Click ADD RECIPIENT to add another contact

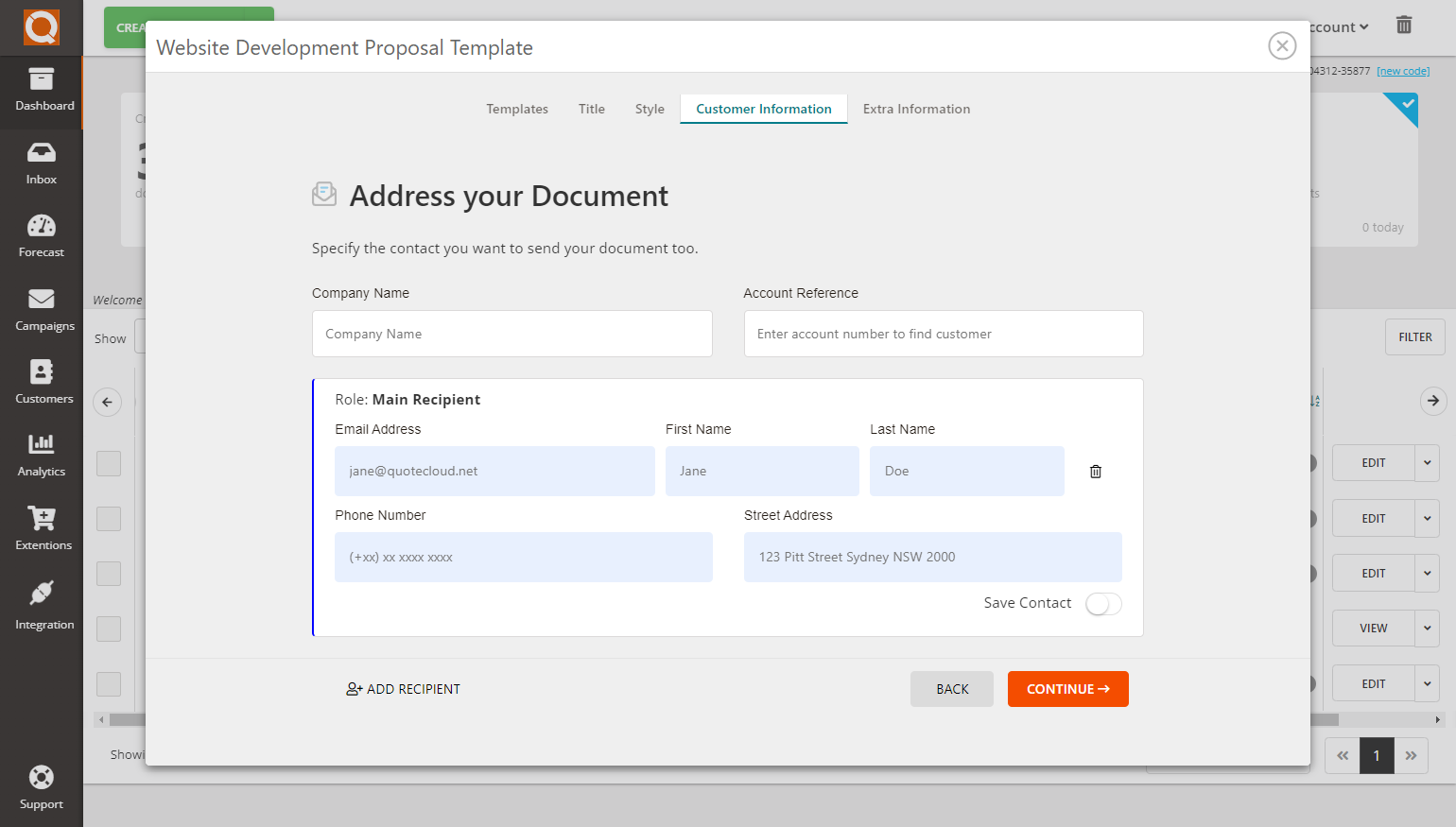tap(403, 688)
